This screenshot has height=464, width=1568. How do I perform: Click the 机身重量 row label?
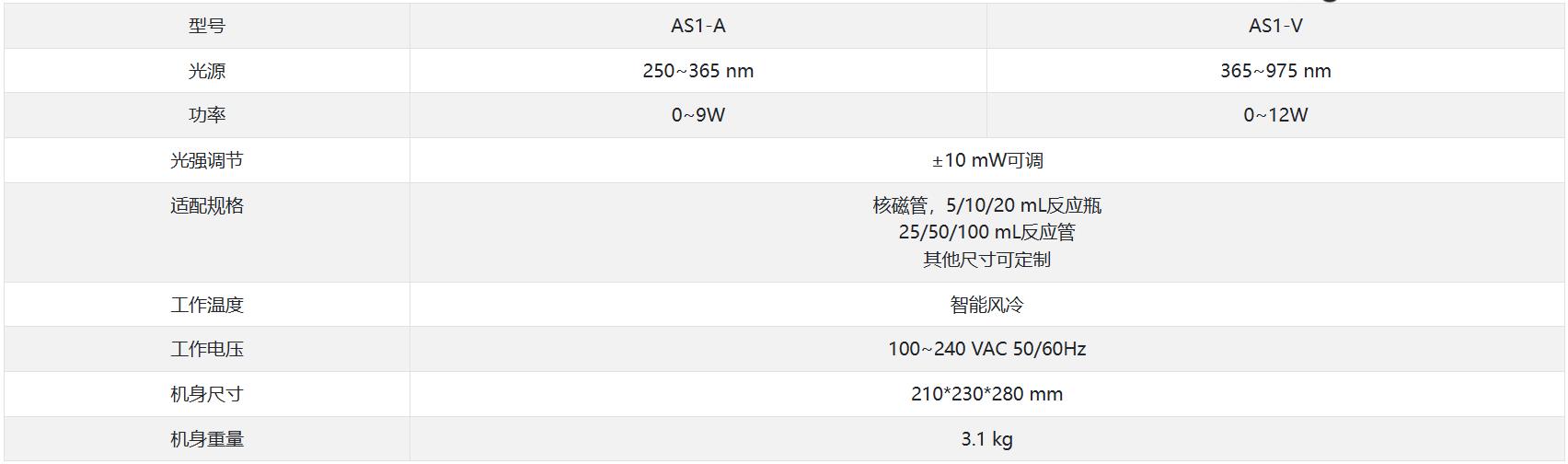click(x=207, y=439)
